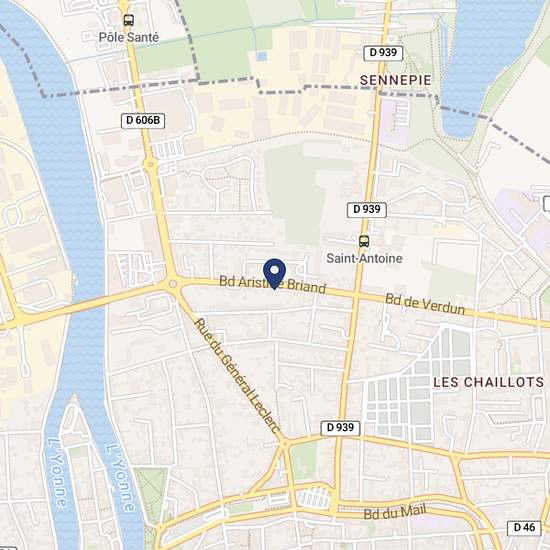Click the D 939 shield near Sennepie
The height and width of the screenshot is (550, 550).
click(x=383, y=53)
